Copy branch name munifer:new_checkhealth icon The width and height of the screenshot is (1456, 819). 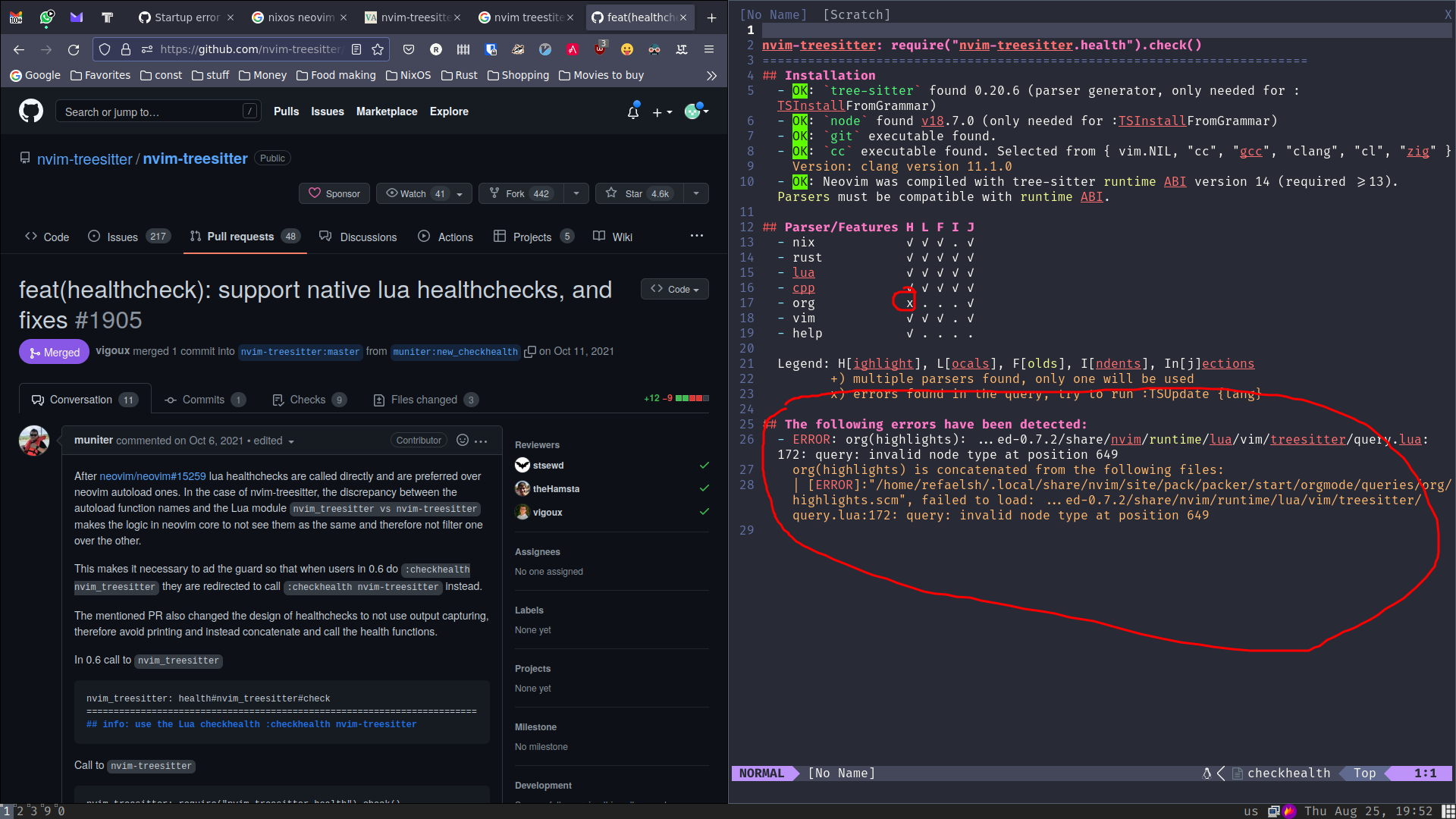[530, 352]
